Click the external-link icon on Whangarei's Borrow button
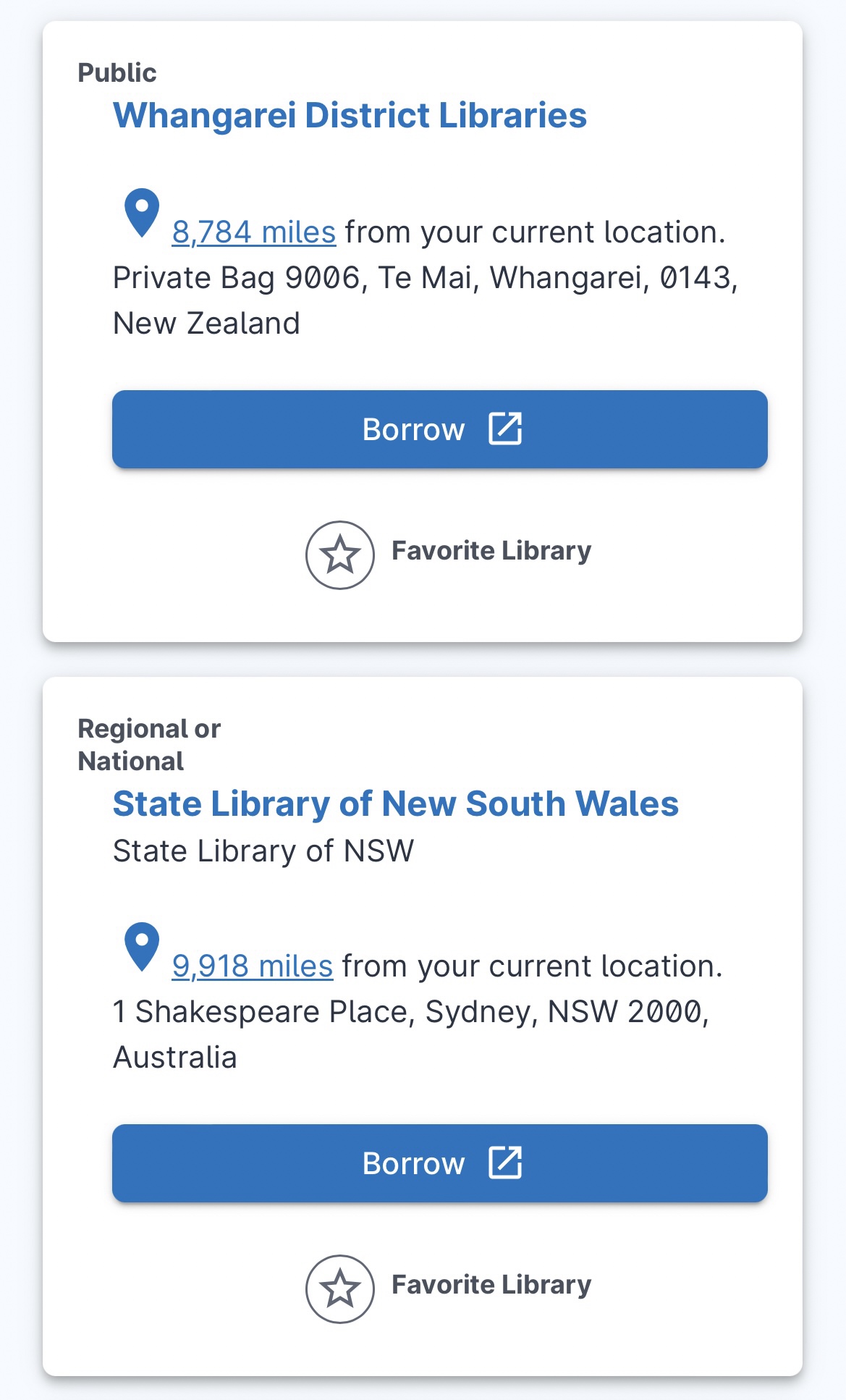The image size is (846, 1400). (504, 429)
